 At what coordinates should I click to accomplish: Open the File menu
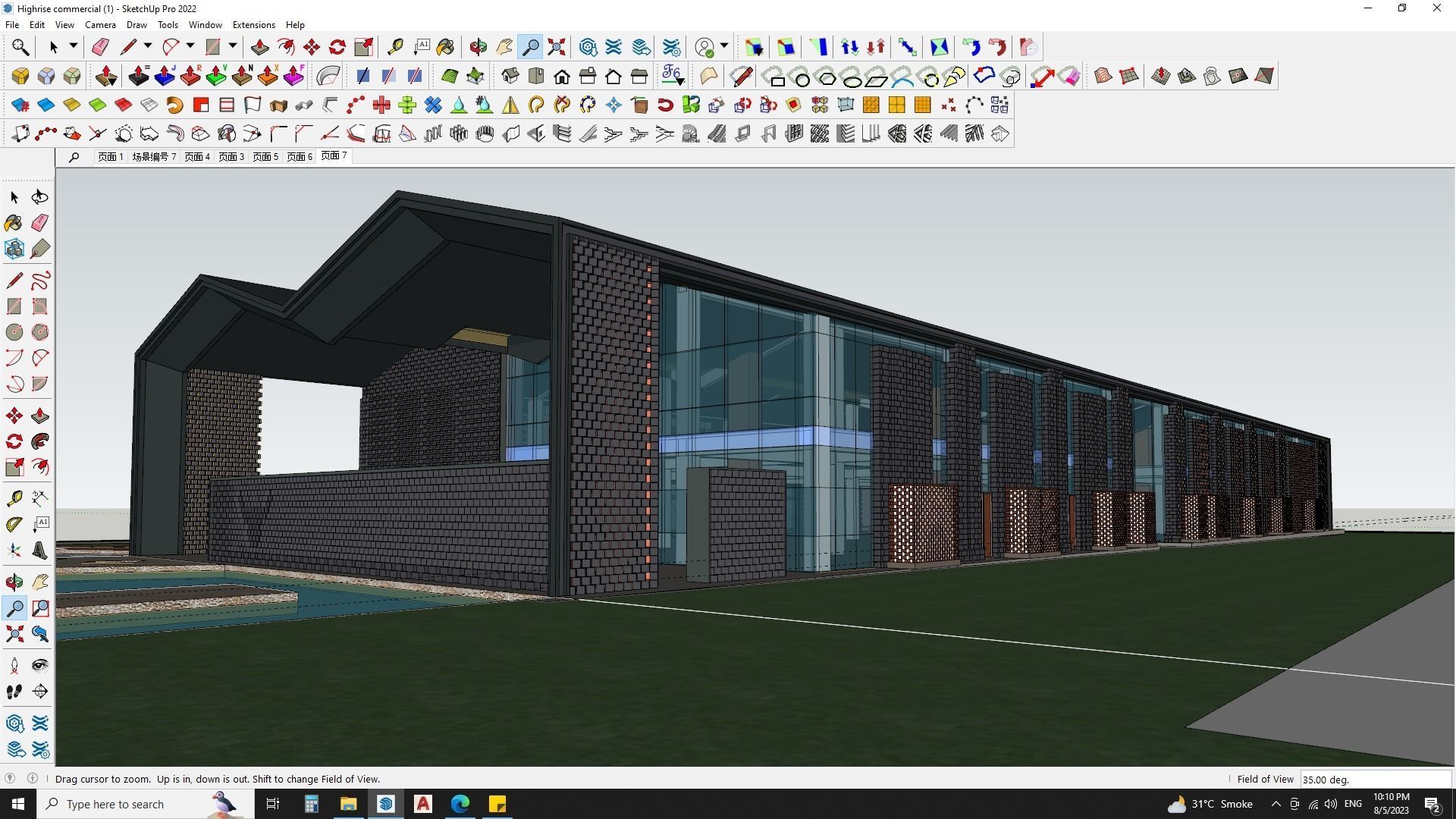point(12,24)
